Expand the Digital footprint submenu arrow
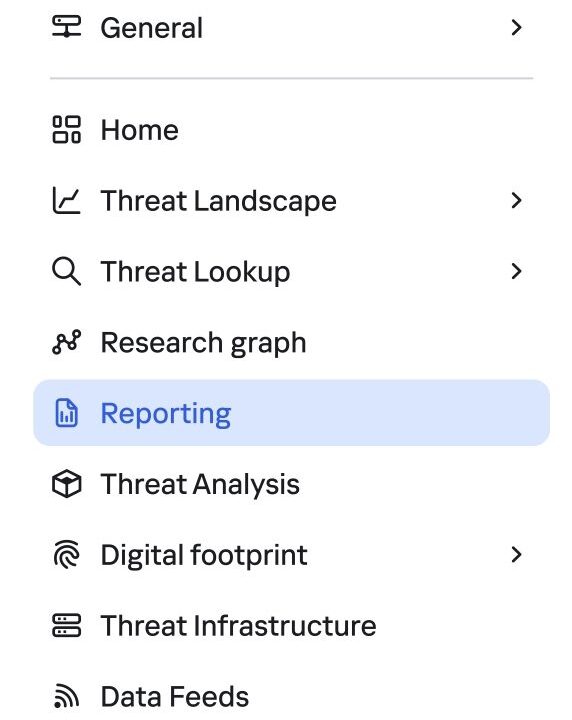Screen dimensions: 572x720 516,555
